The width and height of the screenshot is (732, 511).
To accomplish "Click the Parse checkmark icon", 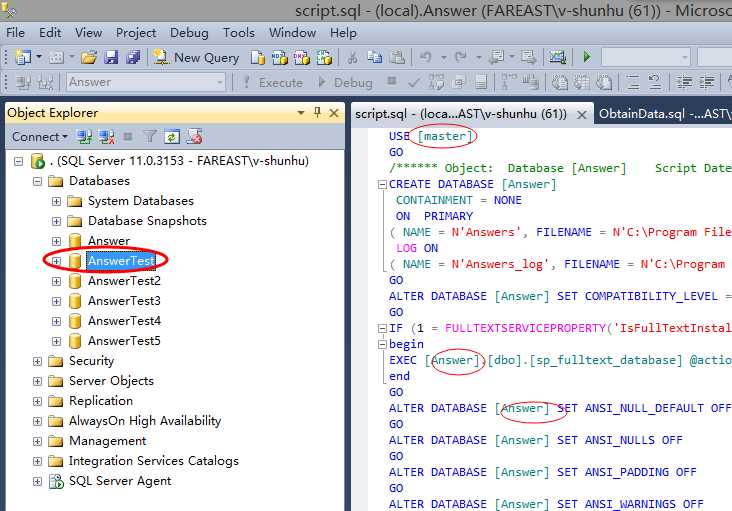I will (413, 83).
